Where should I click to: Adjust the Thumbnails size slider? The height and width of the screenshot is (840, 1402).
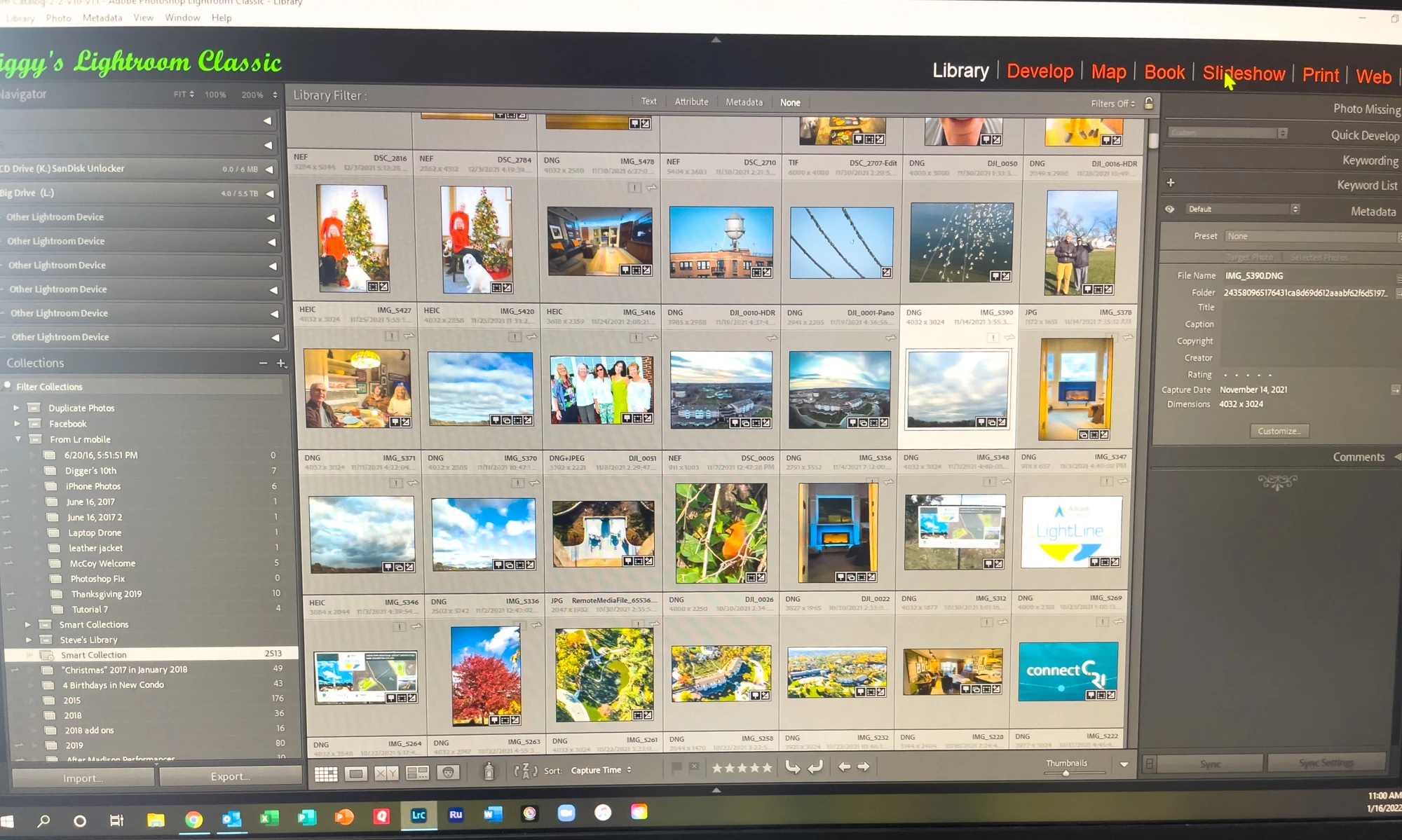(1066, 773)
